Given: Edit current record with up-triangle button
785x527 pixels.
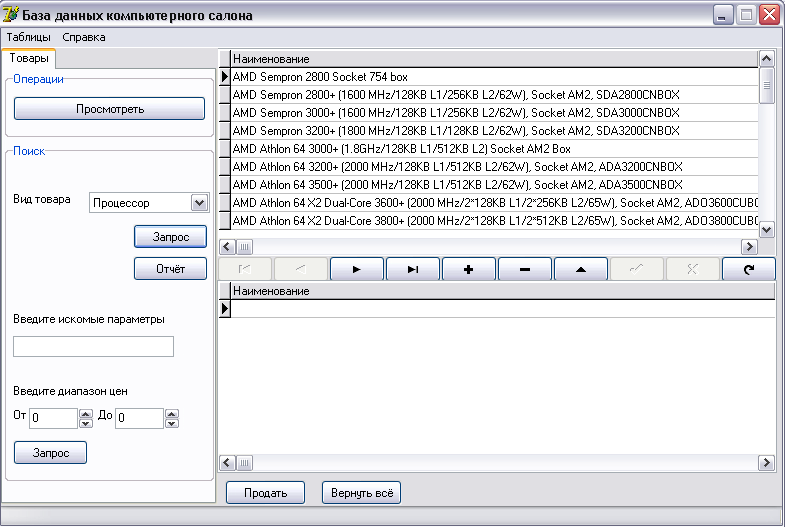Looking at the screenshot, I should (581, 269).
